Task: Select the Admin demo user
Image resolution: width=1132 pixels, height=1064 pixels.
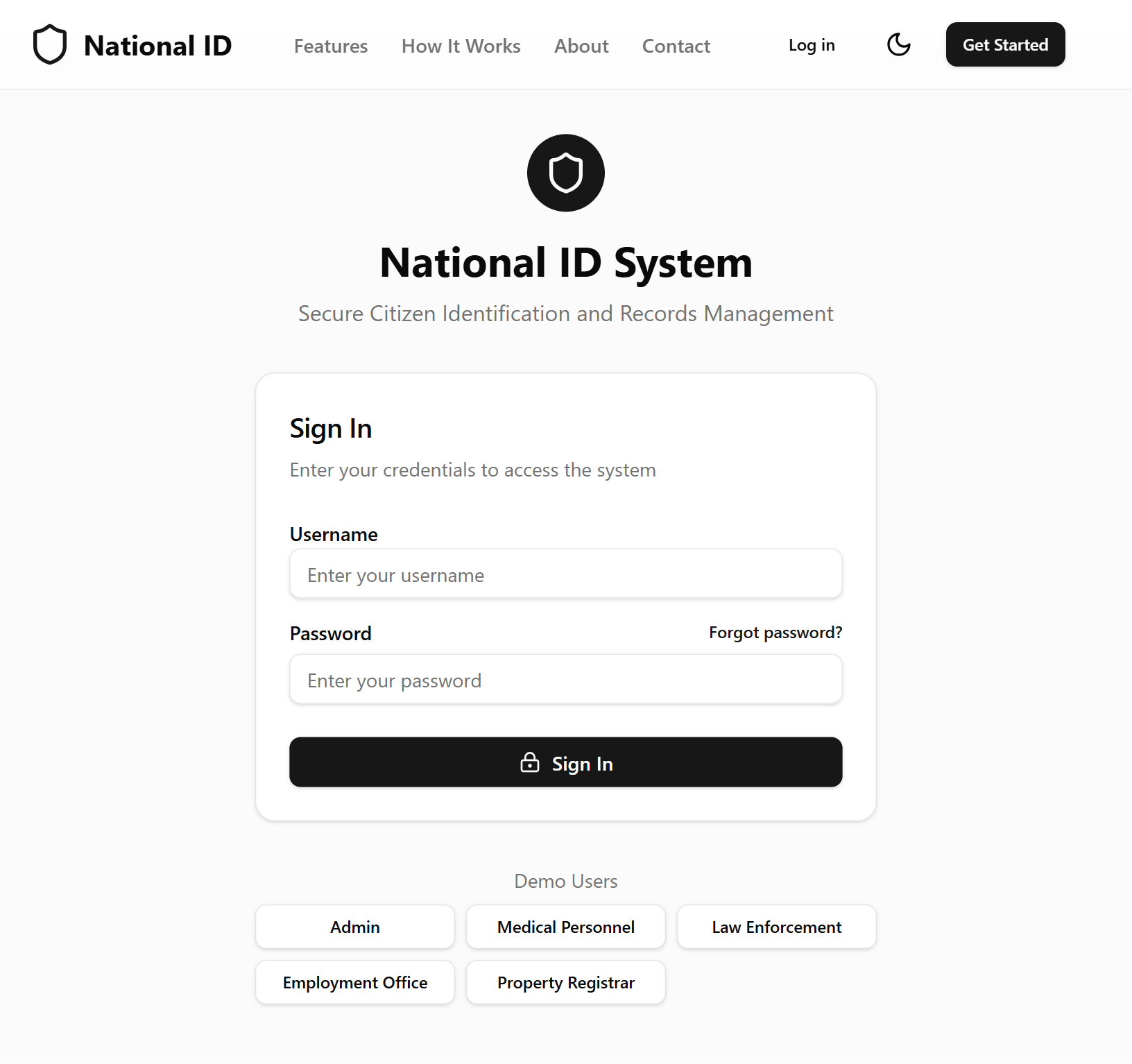Action: click(x=354, y=927)
